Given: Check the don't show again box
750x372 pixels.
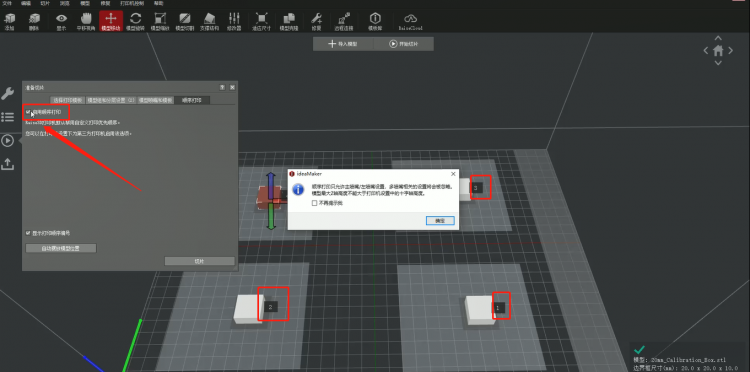Looking at the screenshot, I should click(x=314, y=203).
